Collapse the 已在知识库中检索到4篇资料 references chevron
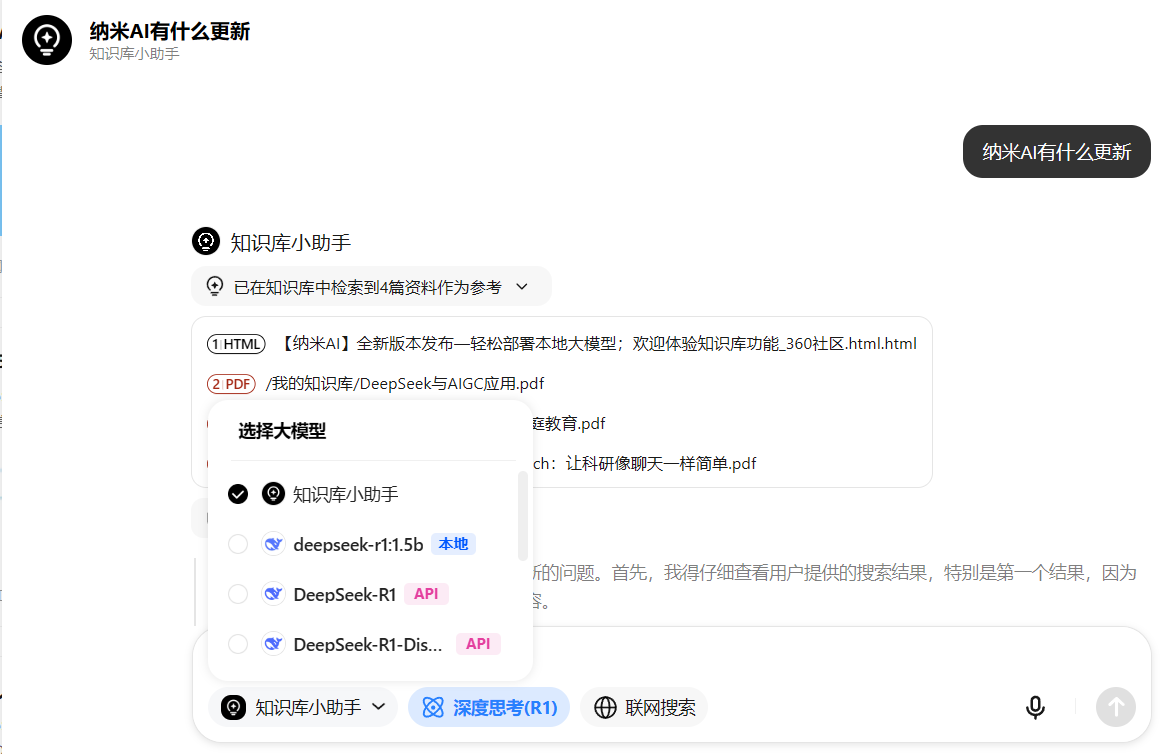1167x754 pixels. 521,287
